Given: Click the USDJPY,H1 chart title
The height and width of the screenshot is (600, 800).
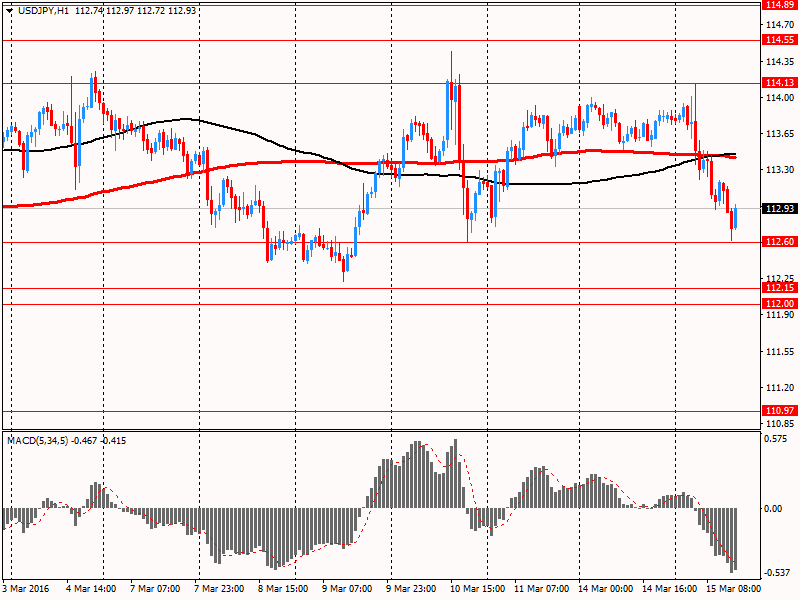Looking at the screenshot, I should coord(39,9).
